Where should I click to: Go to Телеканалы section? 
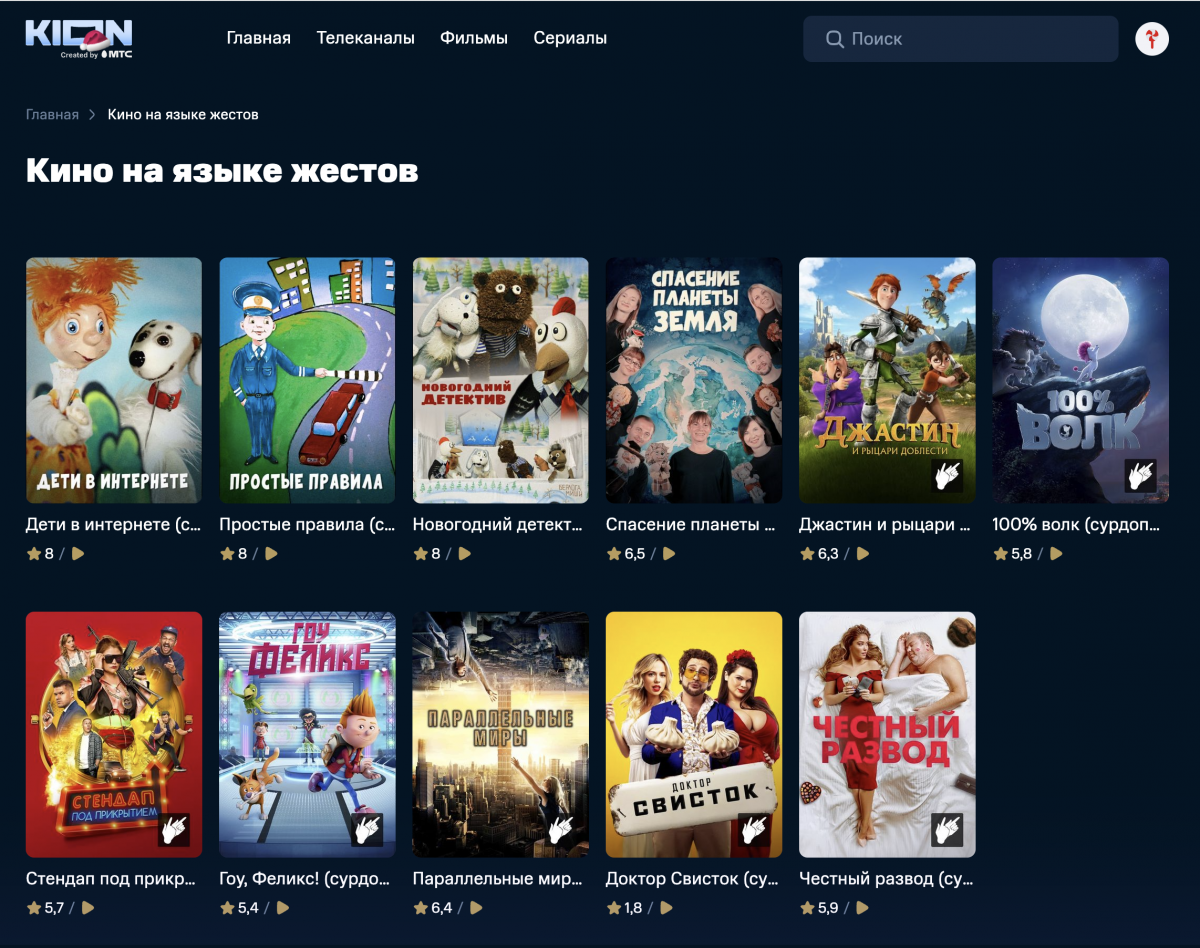(365, 38)
